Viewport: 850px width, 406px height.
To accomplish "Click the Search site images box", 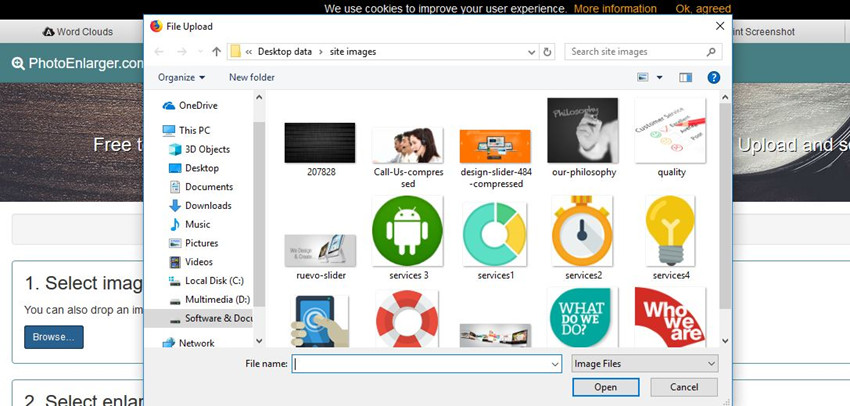I will coord(640,51).
